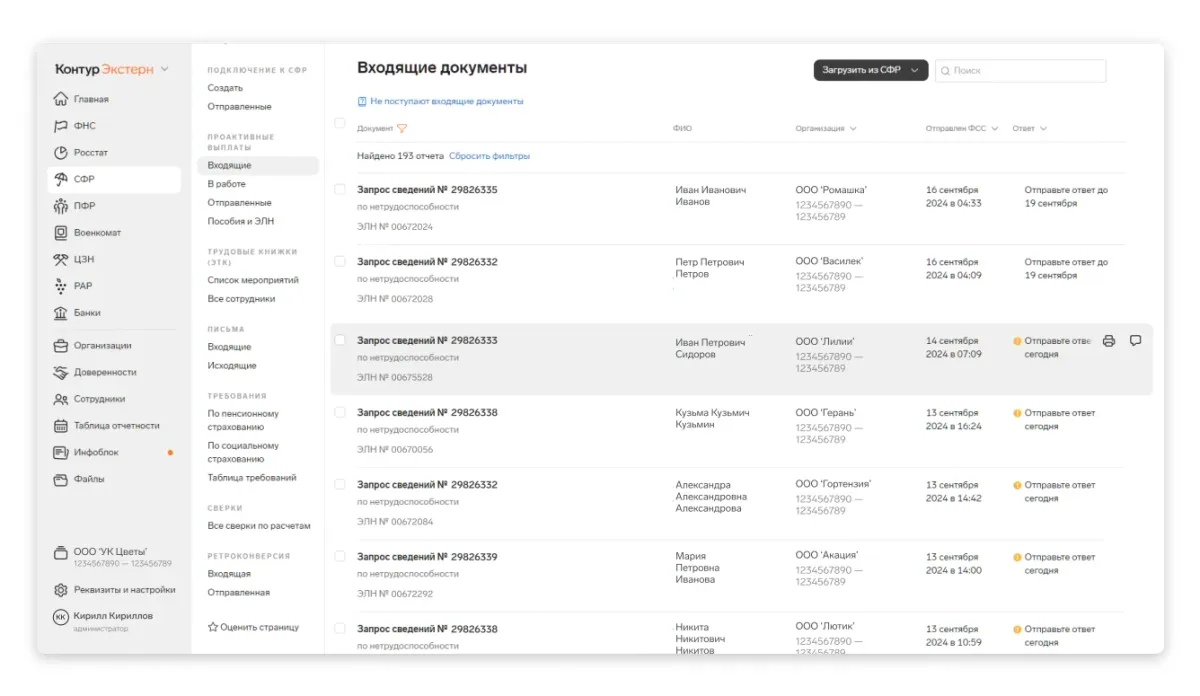Tick the select-all checkbox in table header
The image size is (1200, 696).
(340, 124)
